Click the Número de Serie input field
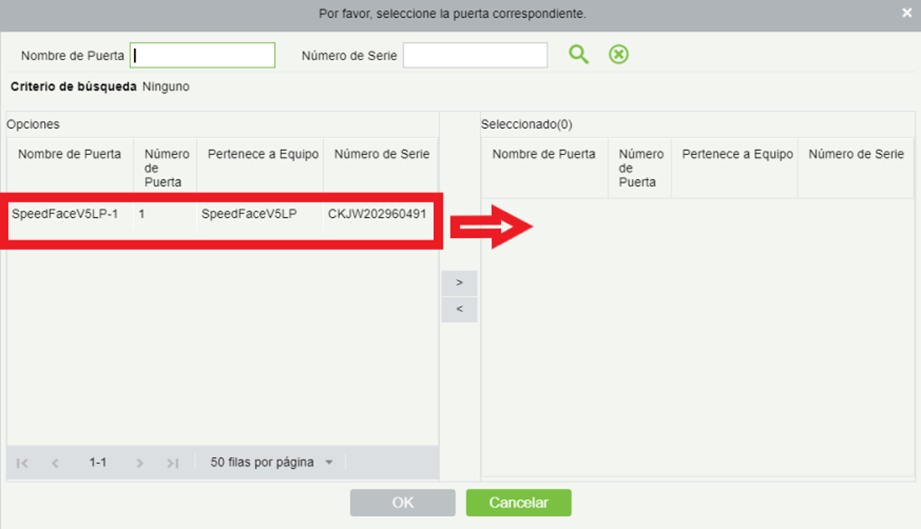The height and width of the screenshot is (529, 921). [x=475, y=55]
